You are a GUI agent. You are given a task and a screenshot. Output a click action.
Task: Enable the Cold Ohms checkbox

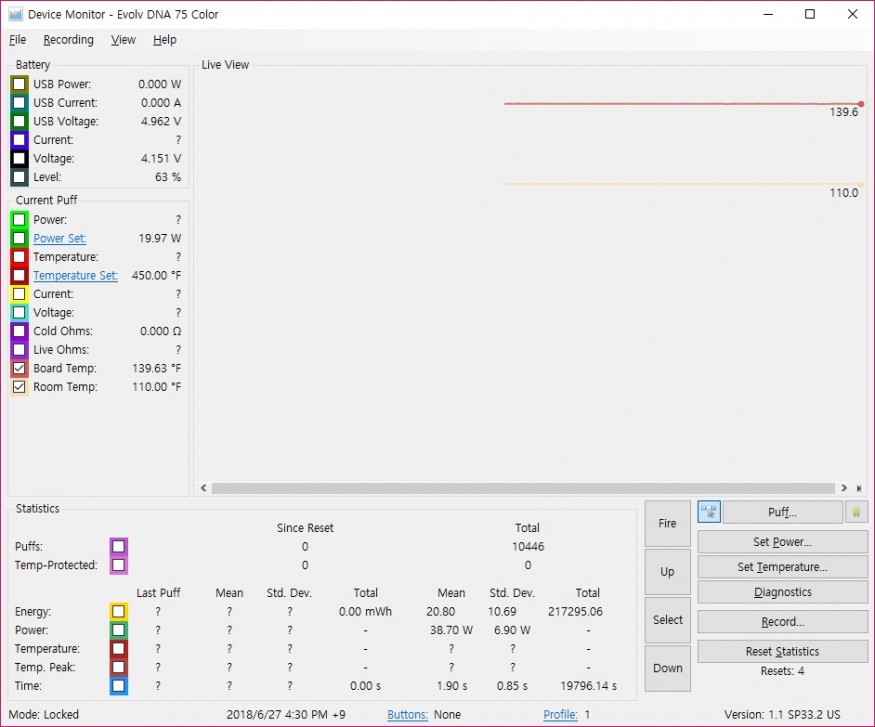pos(19,331)
